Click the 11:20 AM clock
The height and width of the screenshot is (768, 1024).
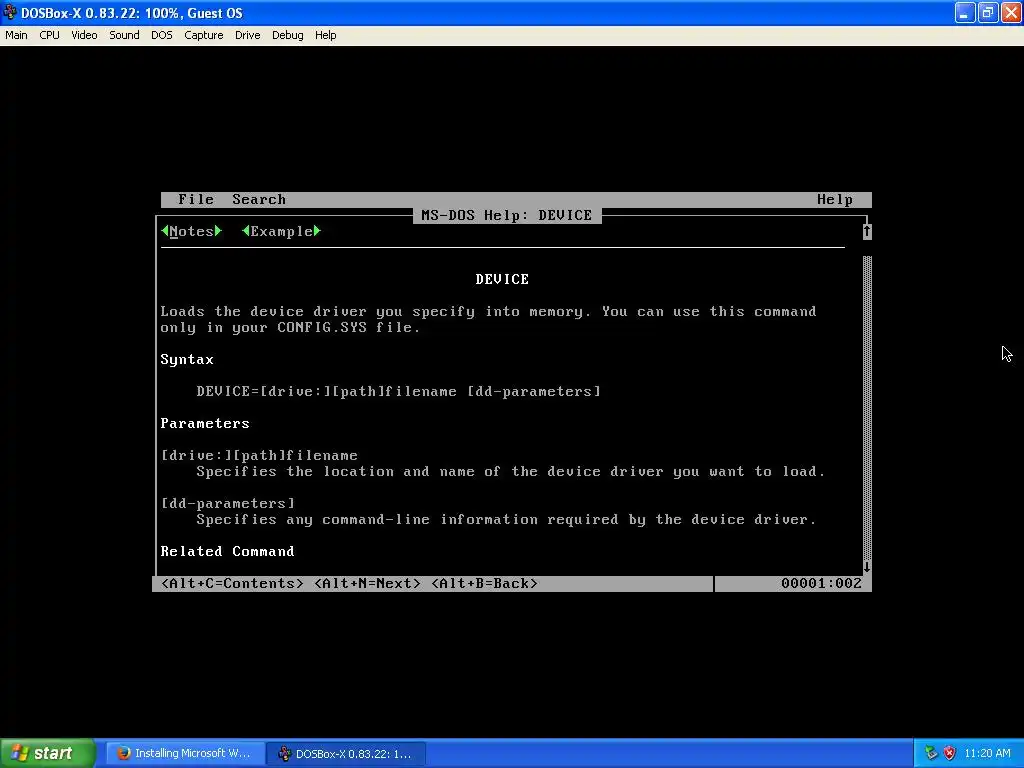click(987, 753)
